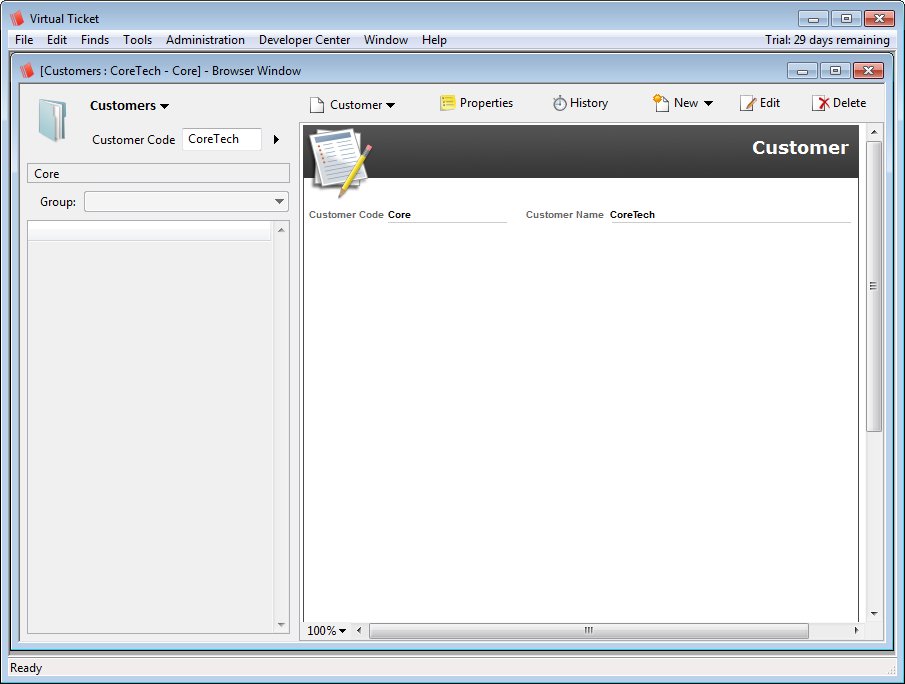This screenshot has width=905, height=684.
Task: Click the Customer header banner title
Action: (800, 148)
